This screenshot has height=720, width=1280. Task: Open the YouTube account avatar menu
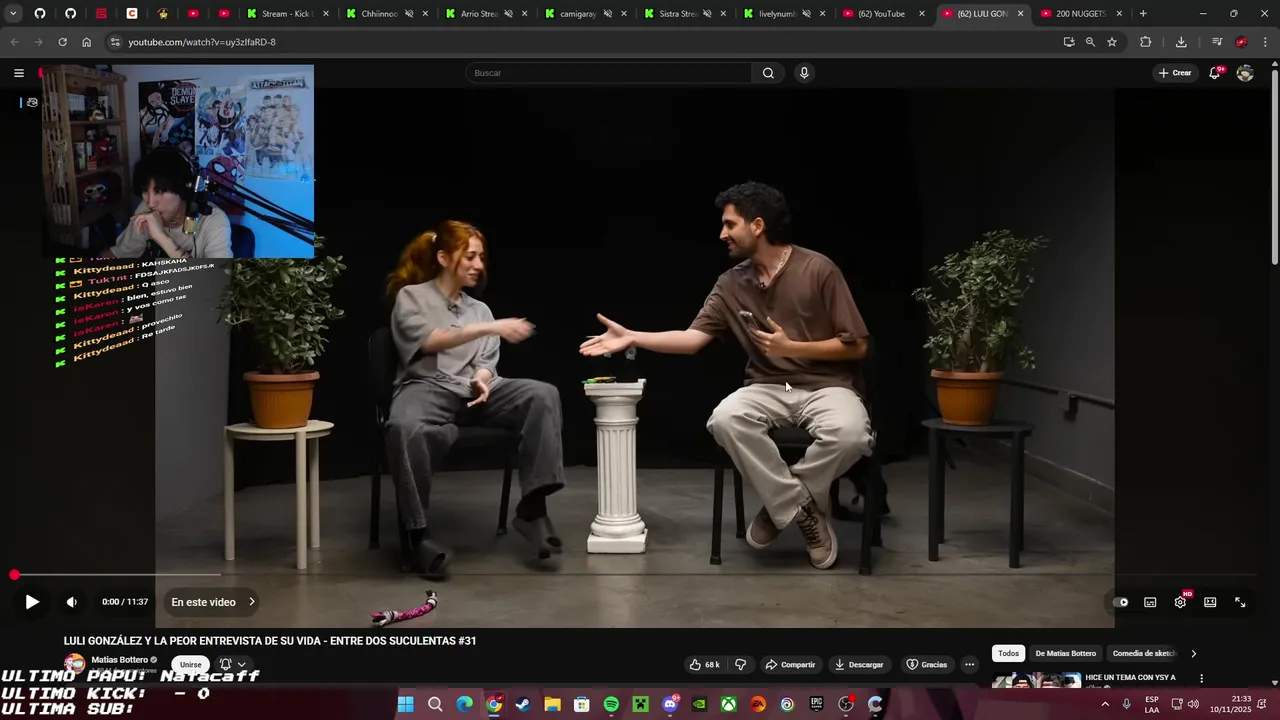(1245, 73)
